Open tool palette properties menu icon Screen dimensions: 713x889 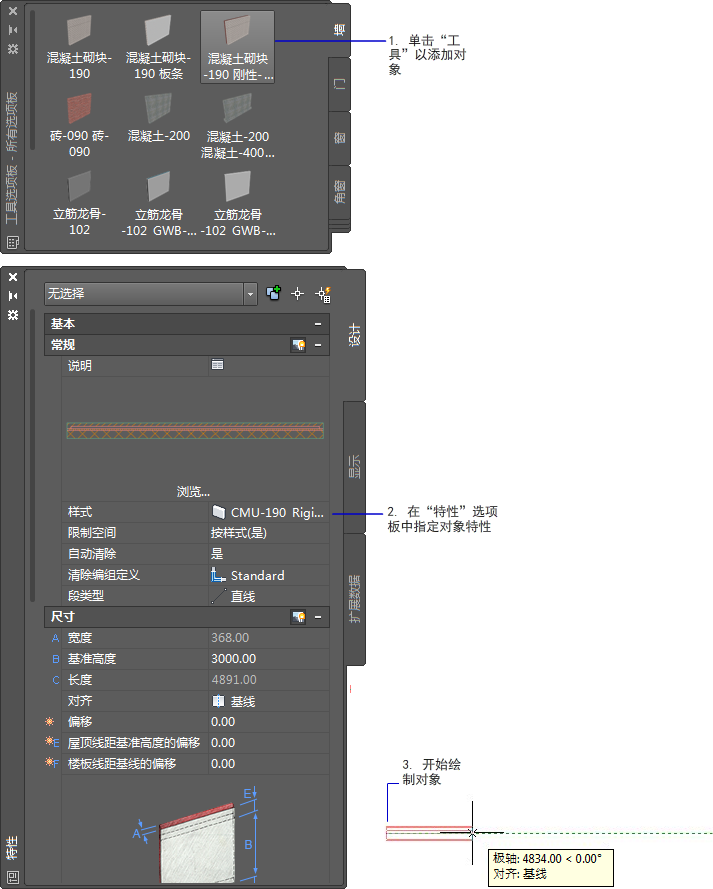[x=13, y=49]
